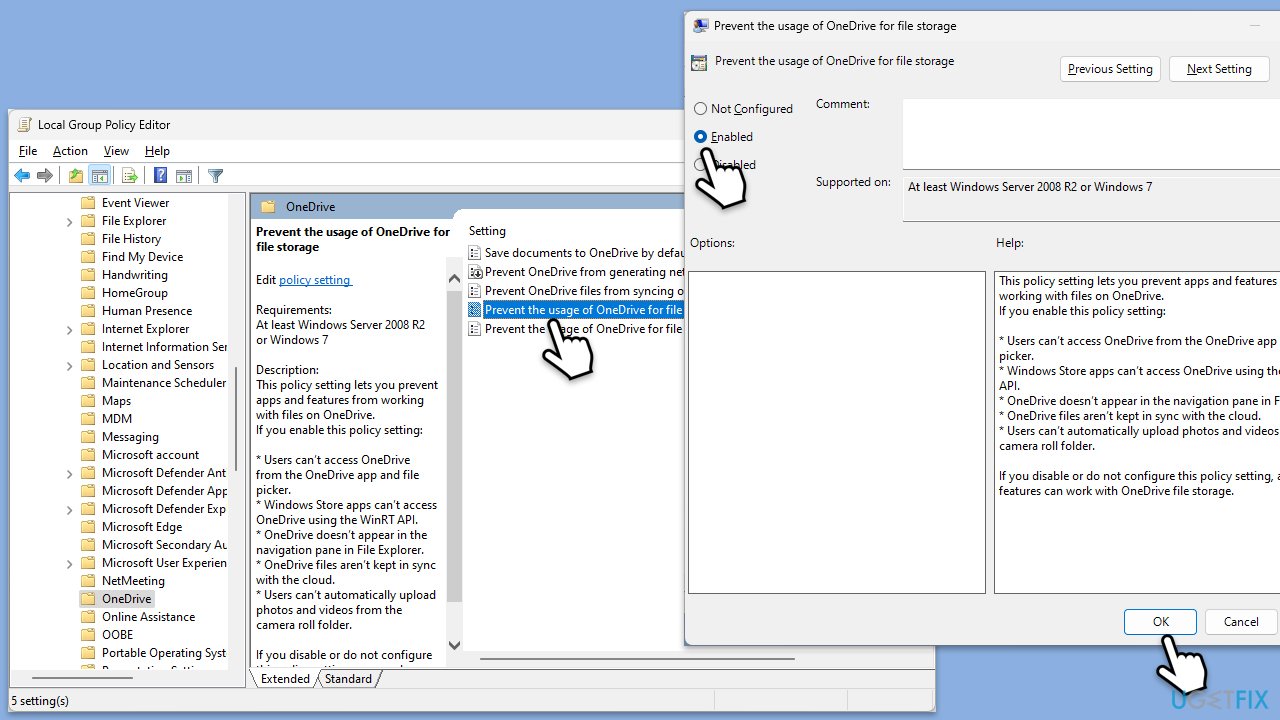The height and width of the screenshot is (720, 1280).
Task: Expand the File Explorer tree node
Action: point(70,222)
